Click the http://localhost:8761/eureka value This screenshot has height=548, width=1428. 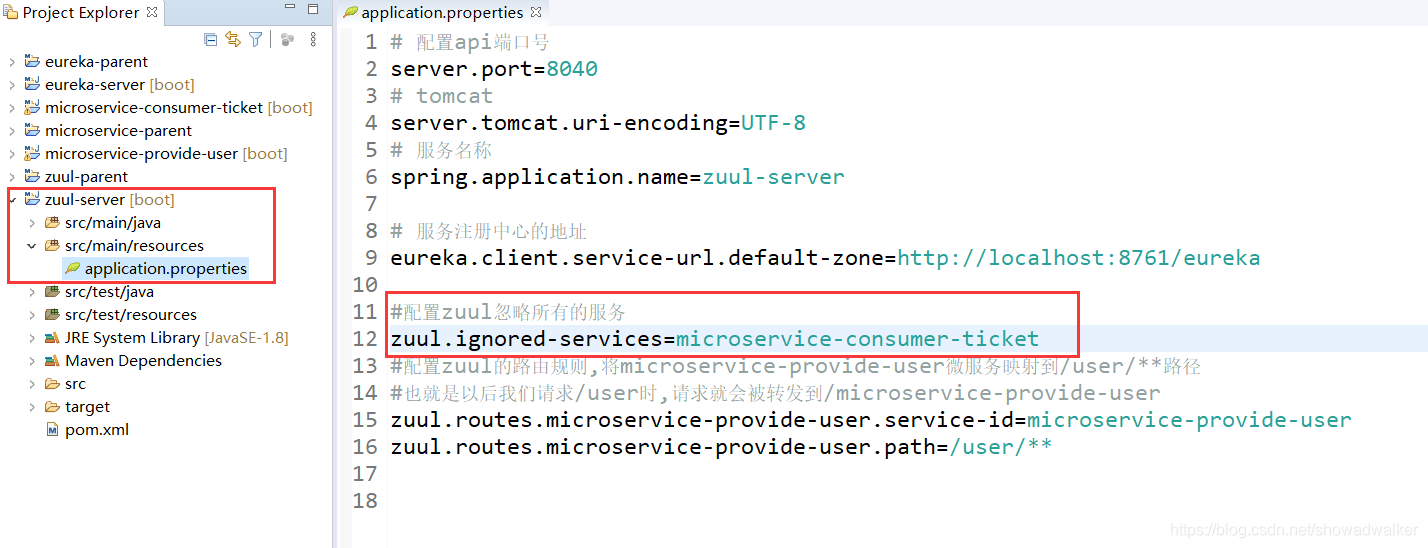click(x=1078, y=258)
